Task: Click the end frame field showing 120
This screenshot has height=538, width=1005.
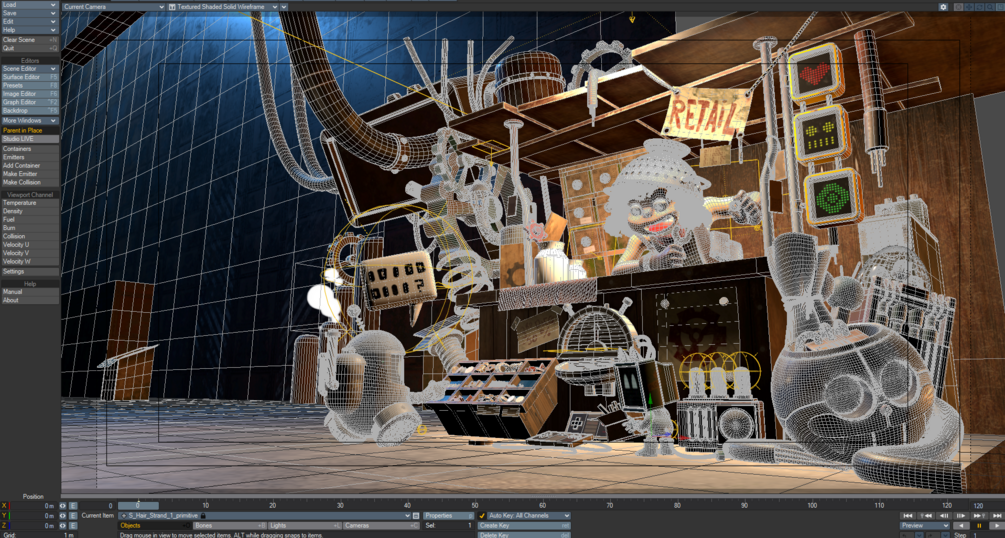Action: (x=987, y=506)
